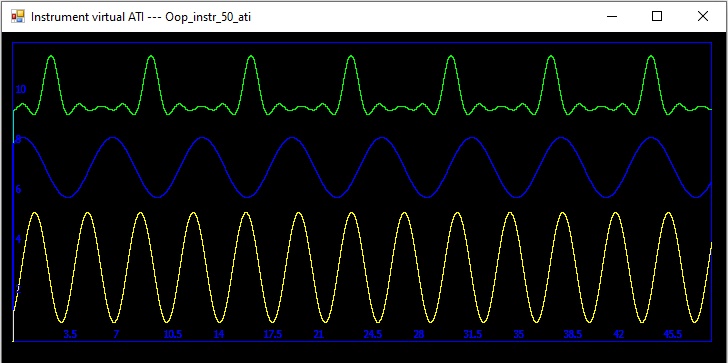Click the window title text Oop_instr_50_ati

pos(208,17)
